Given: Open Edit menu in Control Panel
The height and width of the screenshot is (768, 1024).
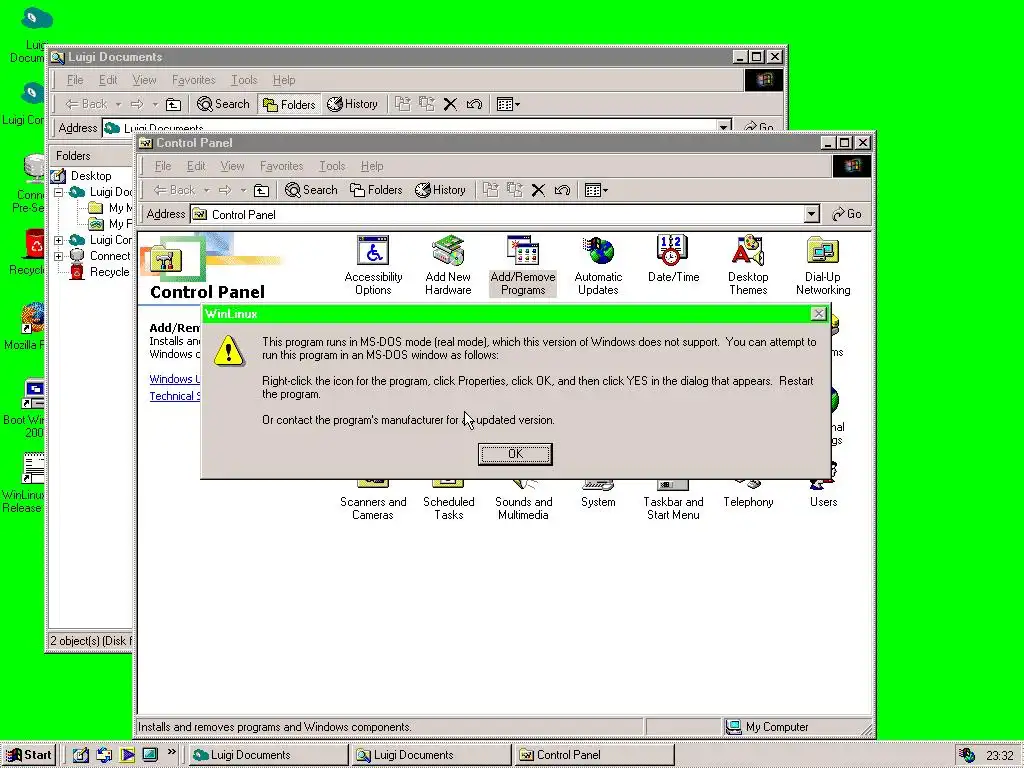Looking at the screenshot, I should pyautogui.click(x=196, y=166).
